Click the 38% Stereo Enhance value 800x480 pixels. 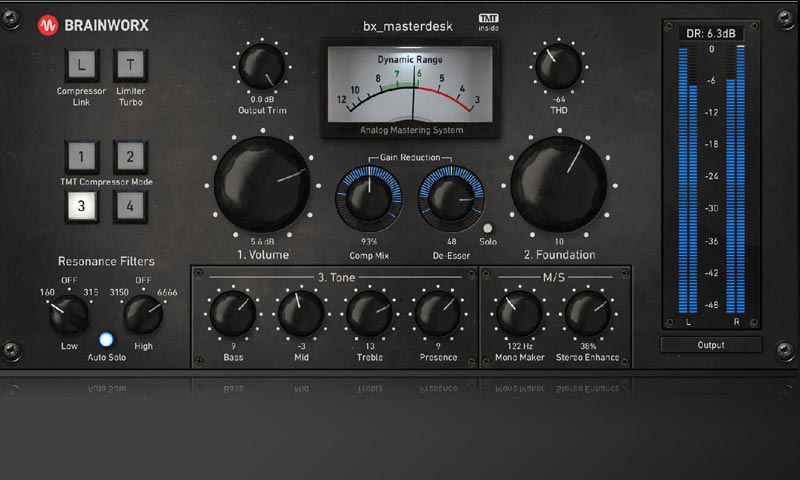[588, 346]
